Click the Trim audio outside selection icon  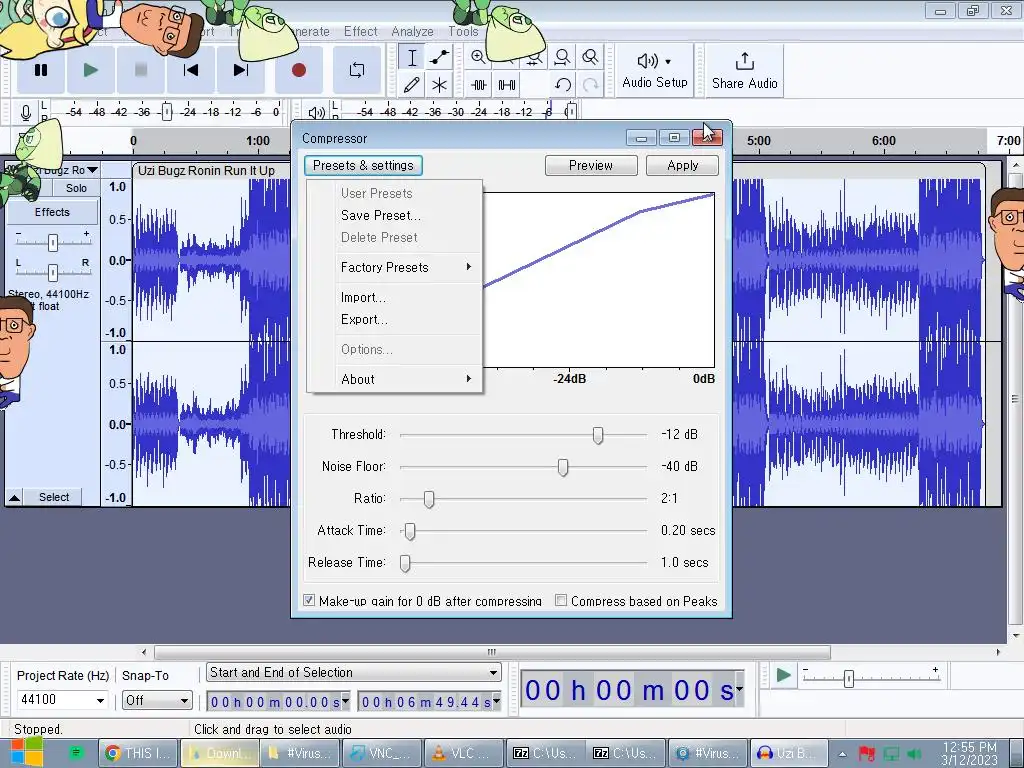pyautogui.click(x=479, y=85)
